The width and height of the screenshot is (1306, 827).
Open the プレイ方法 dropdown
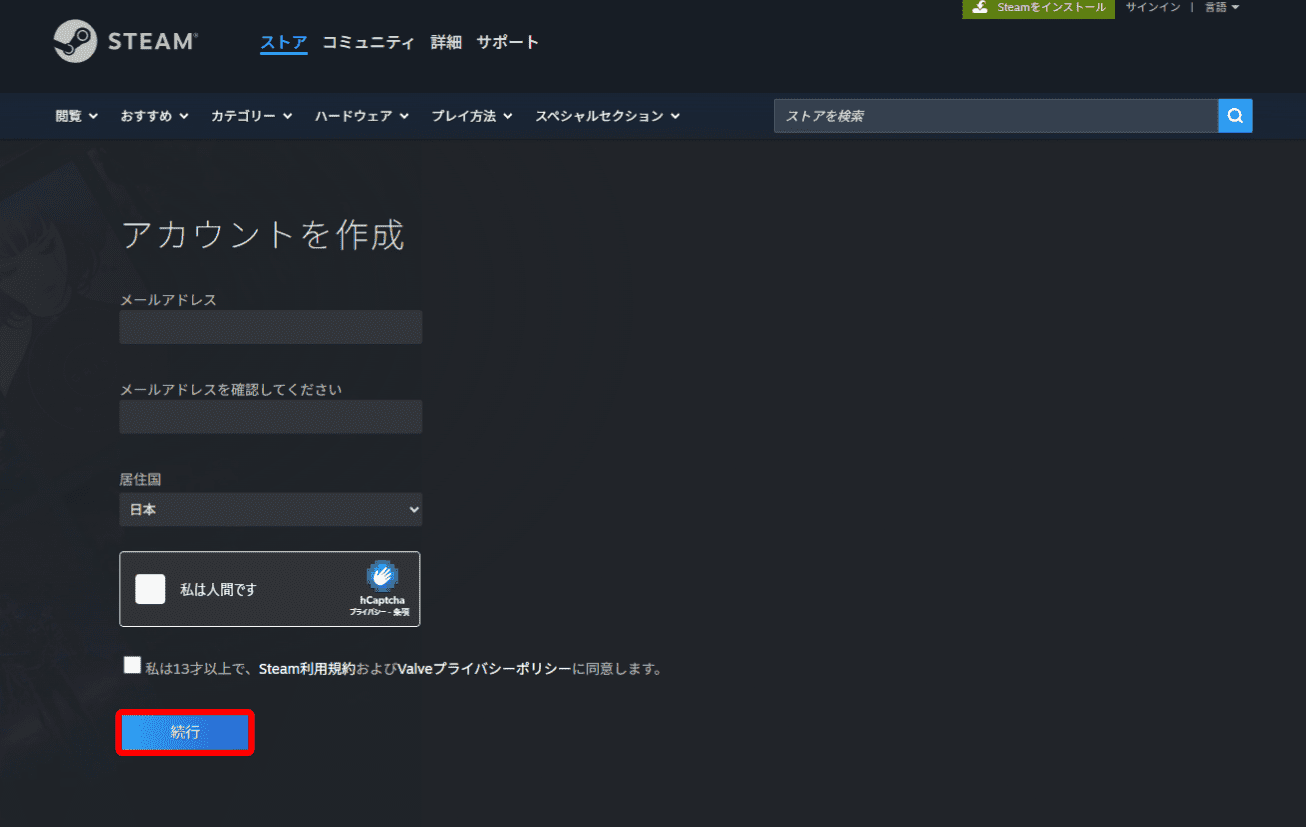472,116
